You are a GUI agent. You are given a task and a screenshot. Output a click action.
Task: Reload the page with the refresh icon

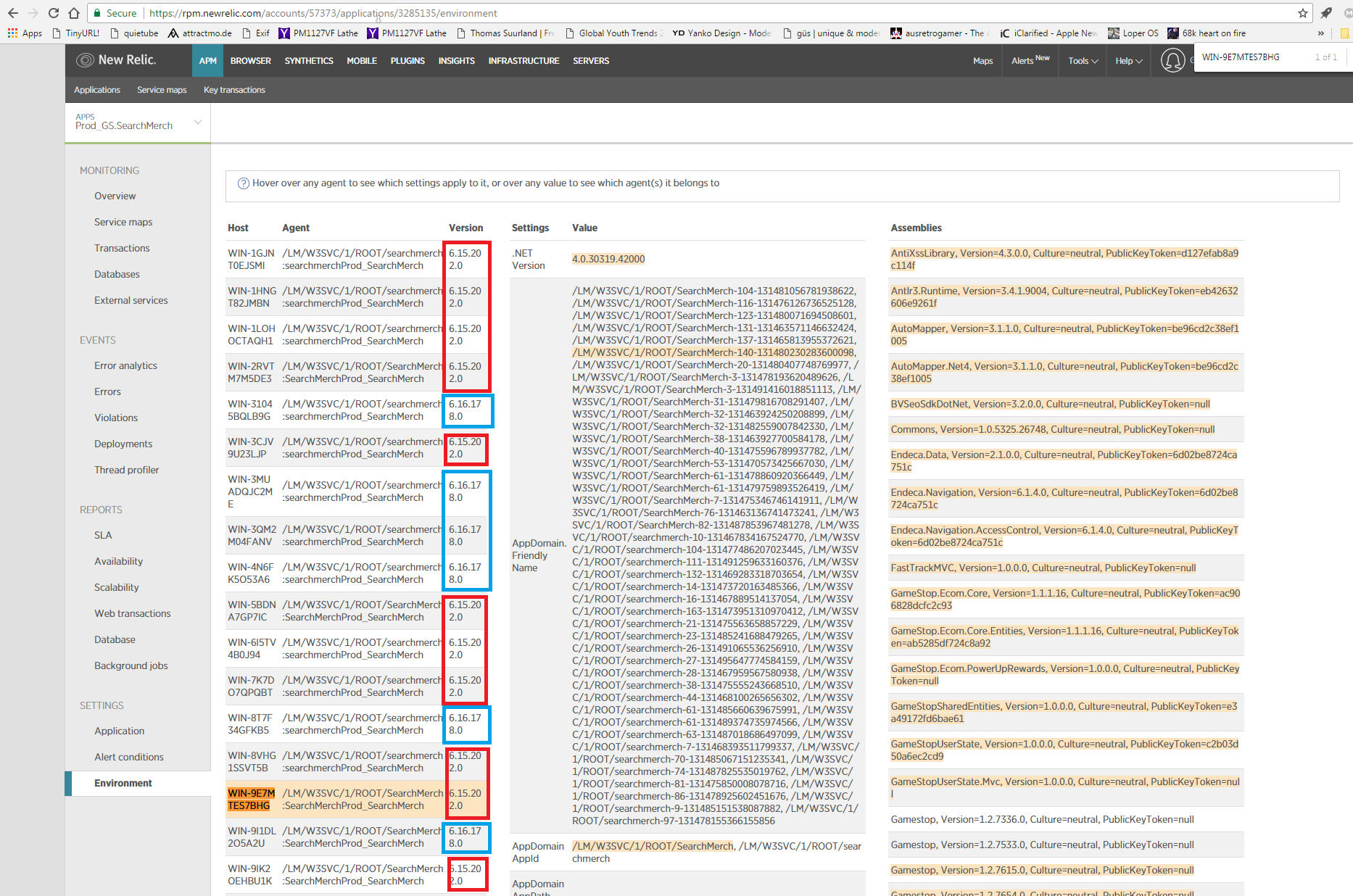pos(54,13)
